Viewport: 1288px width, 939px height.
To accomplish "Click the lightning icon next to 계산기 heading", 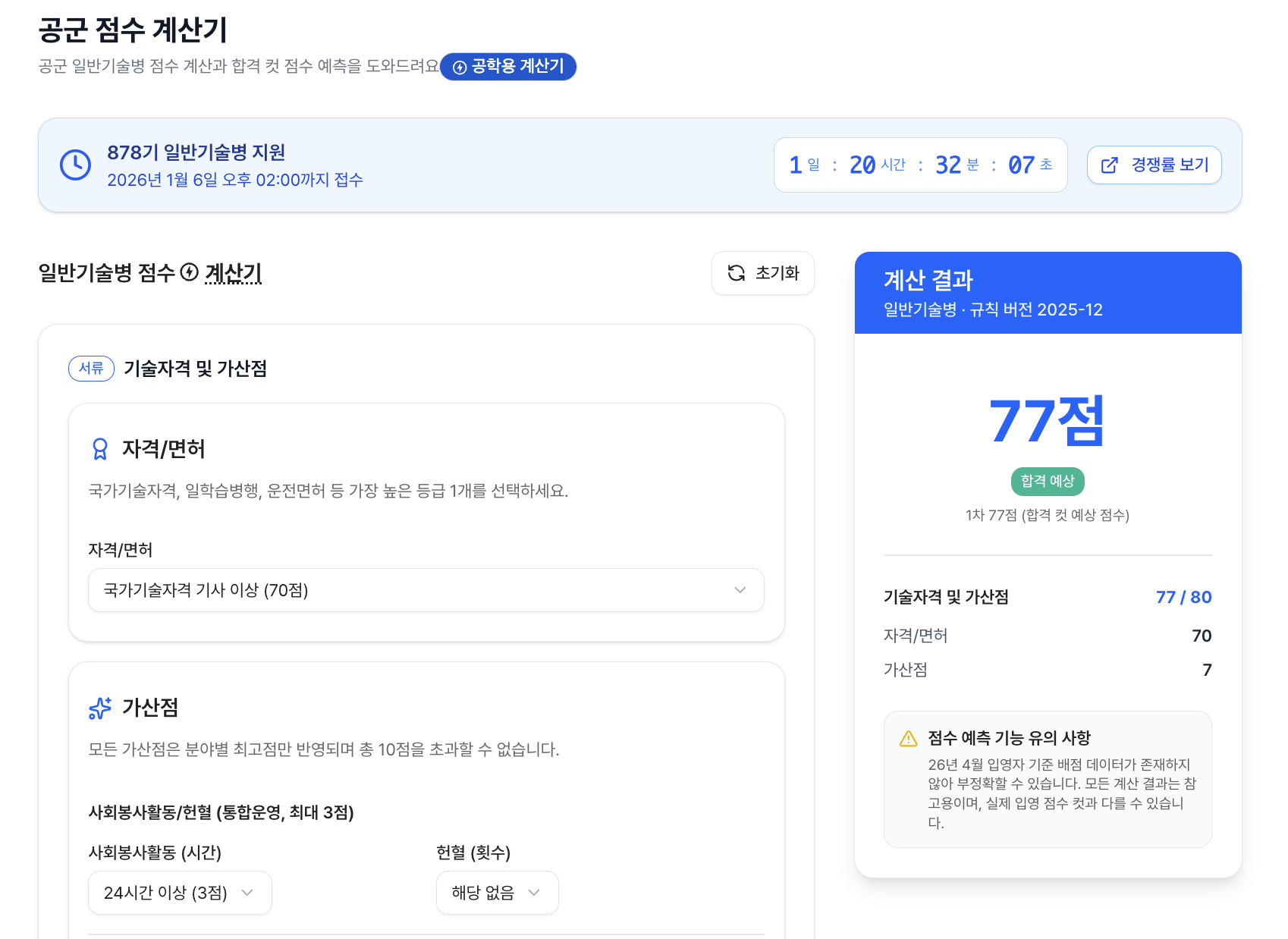I will tap(190, 272).
